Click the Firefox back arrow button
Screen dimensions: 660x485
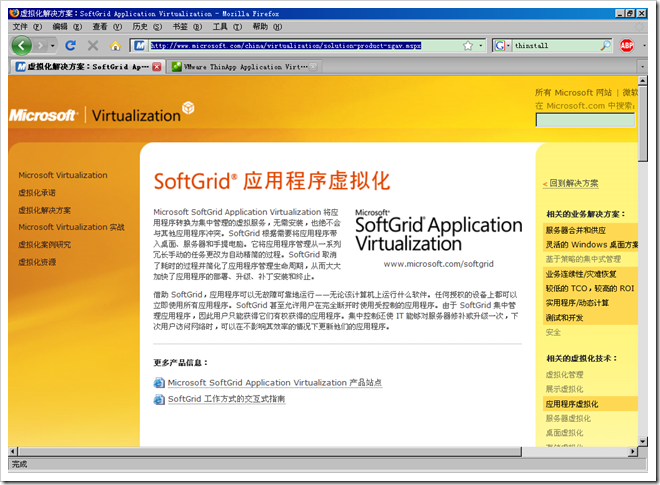tap(21, 45)
